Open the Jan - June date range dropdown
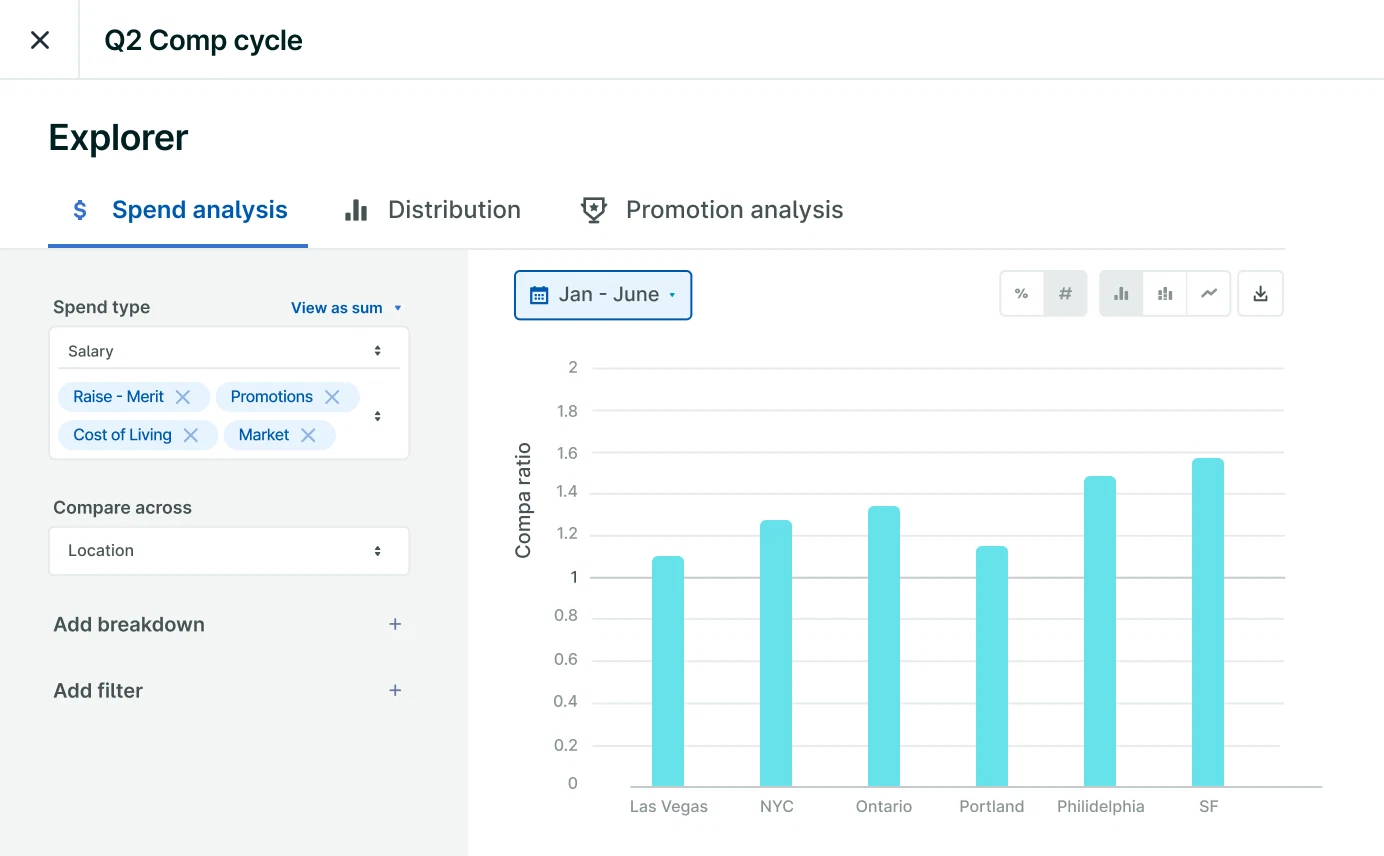This screenshot has width=1384, height=856. [x=603, y=295]
